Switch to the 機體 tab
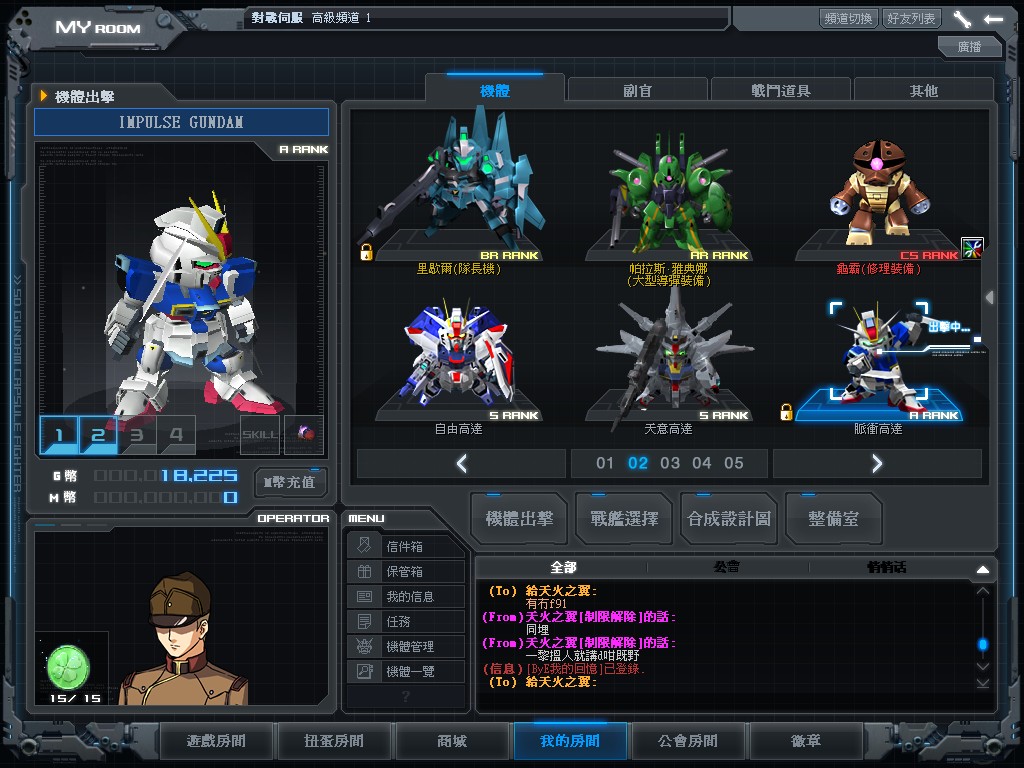The image size is (1024, 768). (x=494, y=91)
